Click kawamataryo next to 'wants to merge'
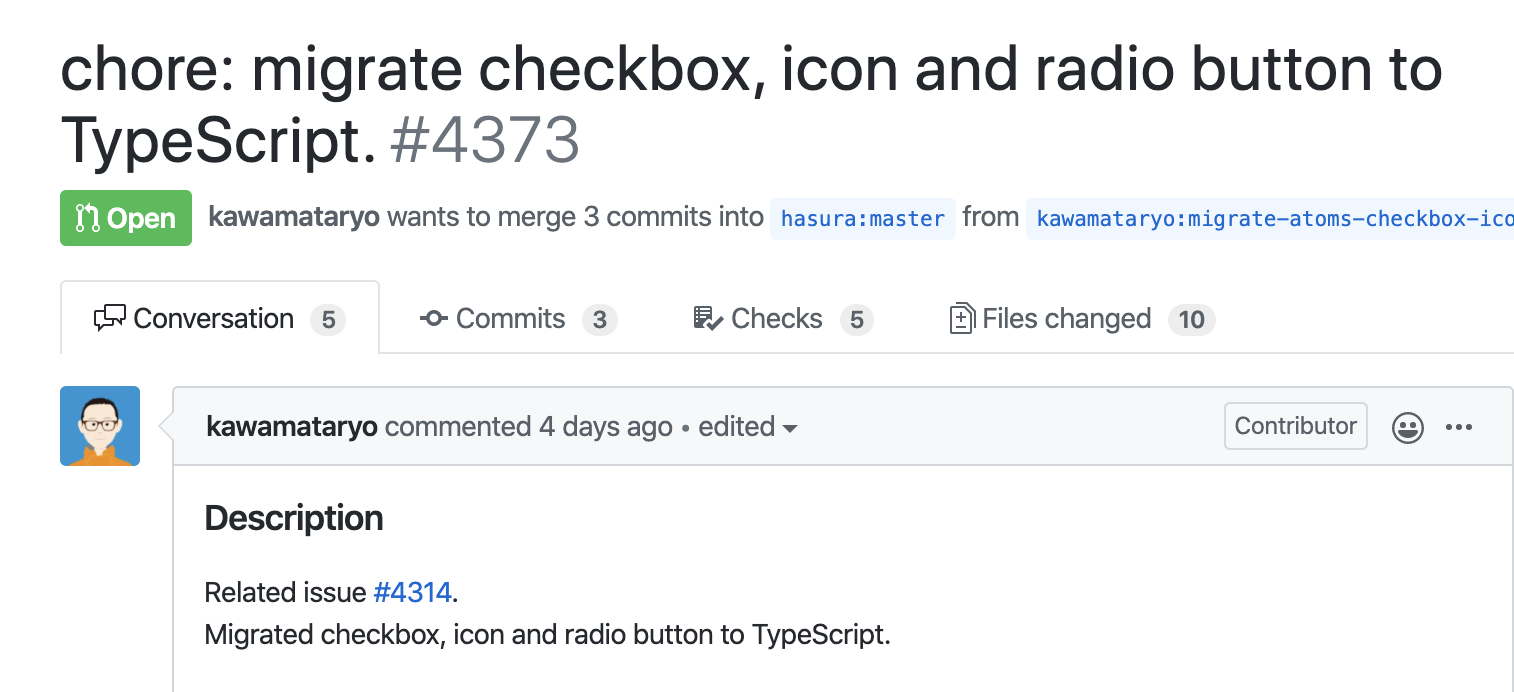Screen dimensions: 1514x692 tap(294, 217)
